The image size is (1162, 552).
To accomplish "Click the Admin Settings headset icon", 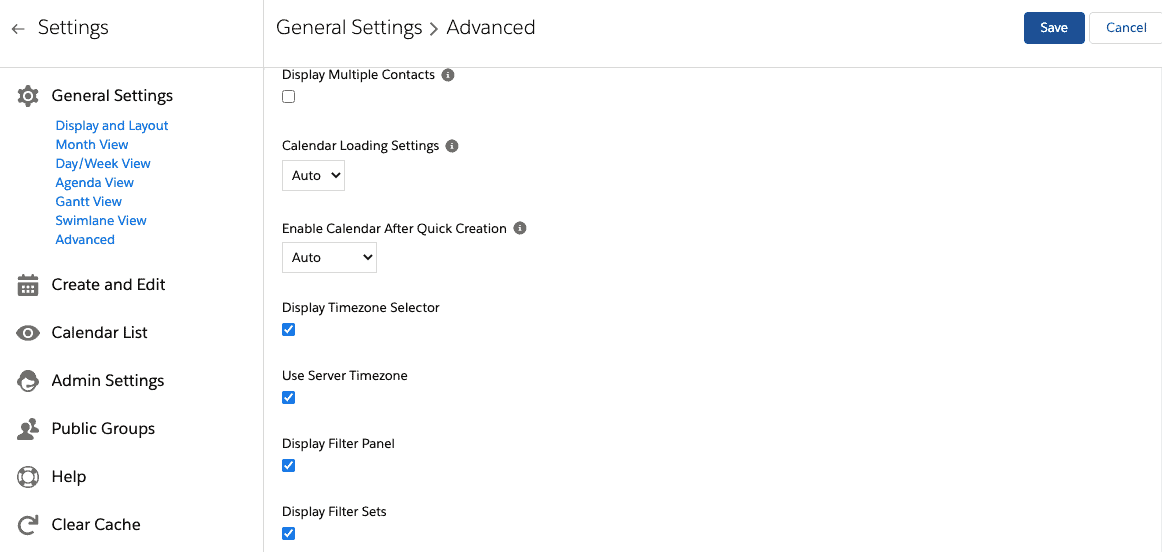I will click(28, 381).
